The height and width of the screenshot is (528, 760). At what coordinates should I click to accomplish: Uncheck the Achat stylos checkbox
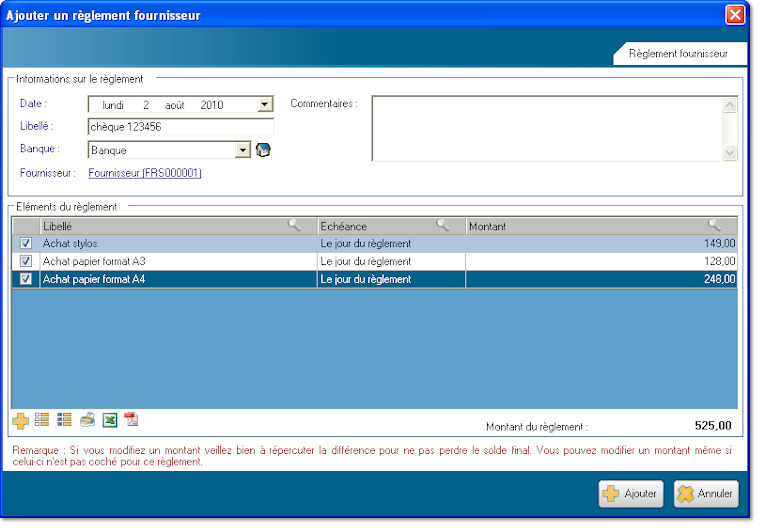coord(26,243)
